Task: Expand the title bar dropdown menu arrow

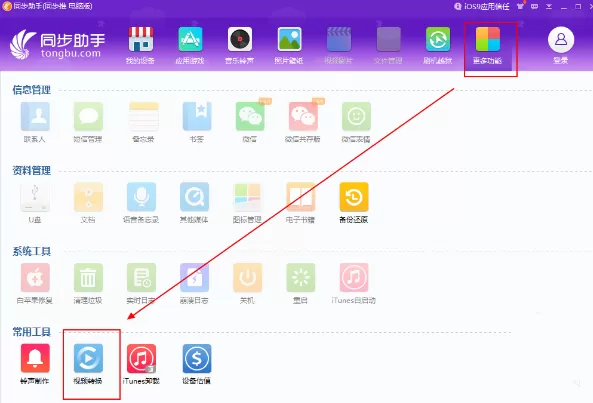Action: click(x=549, y=6)
